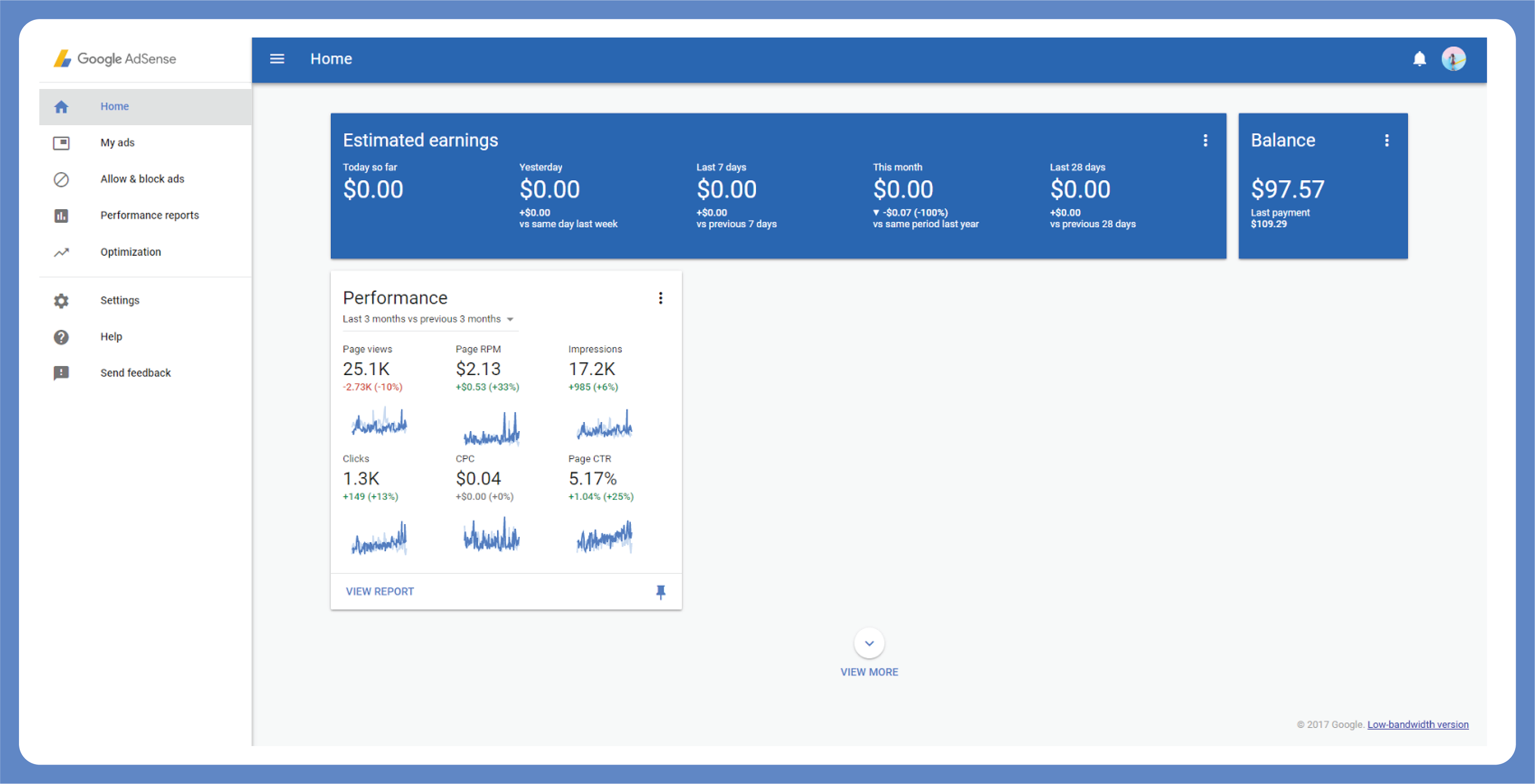Expand the View More chevron button
1535x784 pixels.
(869, 643)
